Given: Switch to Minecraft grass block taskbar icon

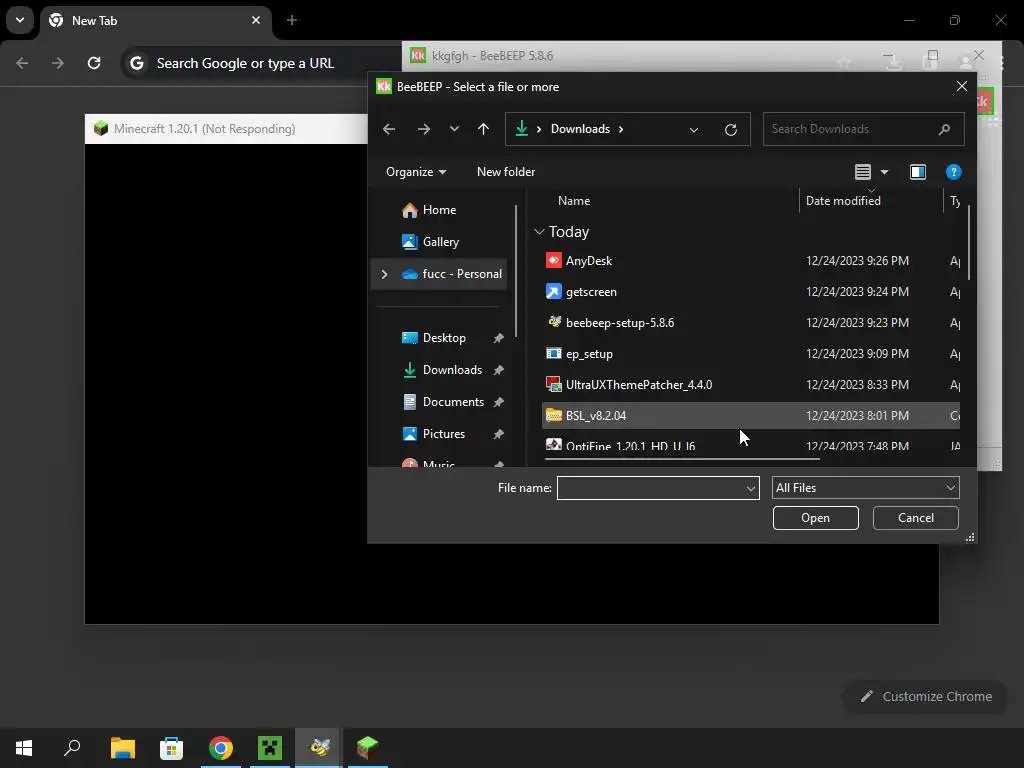Looking at the screenshot, I should (x=368, y=748).
